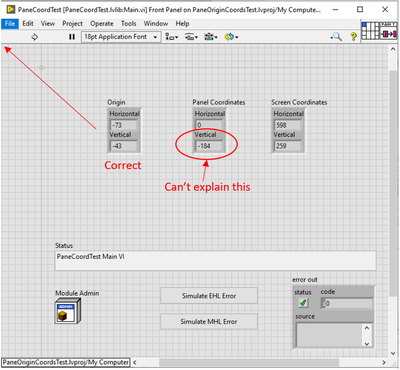Click the Screen Coordinates label
This screenshot has width=400, height=370.
coord(299,102)
